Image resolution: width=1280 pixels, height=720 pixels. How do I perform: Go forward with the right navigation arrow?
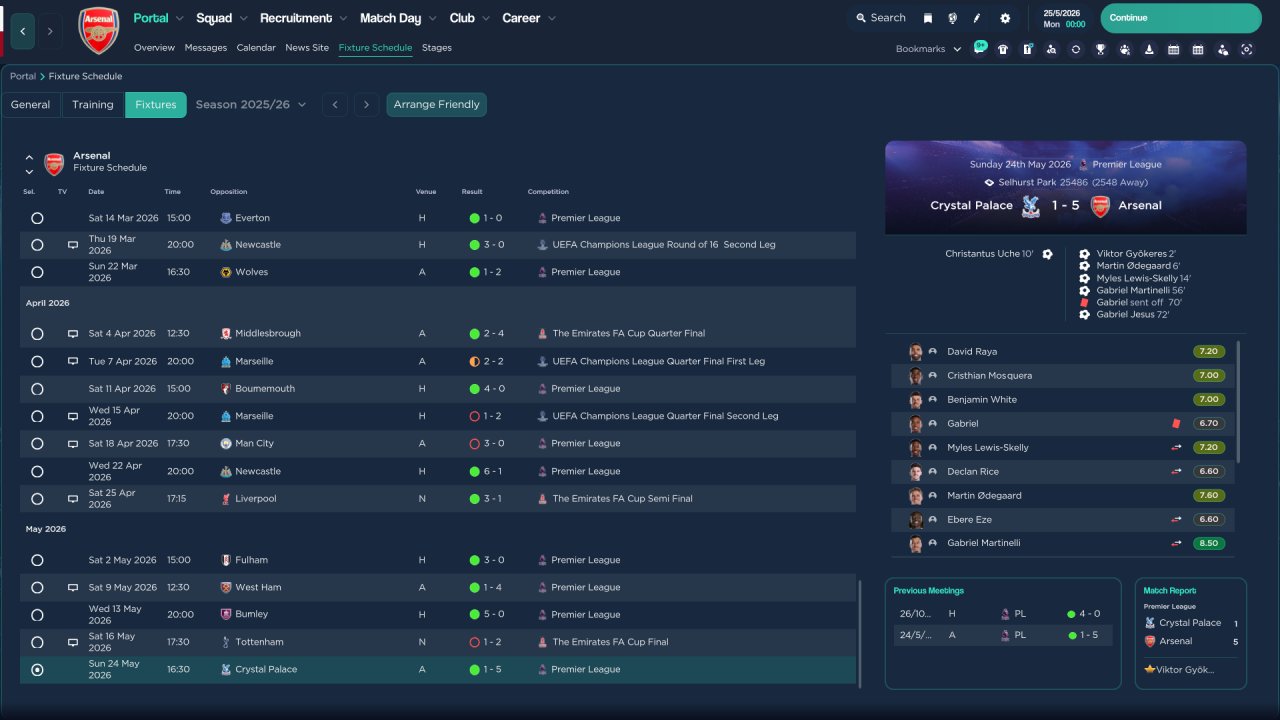[50, 31]
